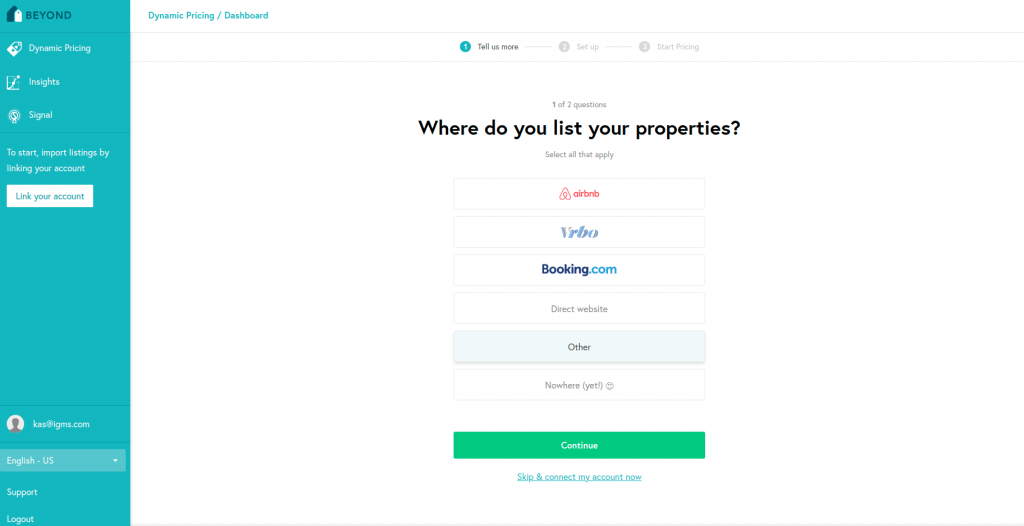
Task: Select the Booking.com listing option
Action: (x=579, y=270)
